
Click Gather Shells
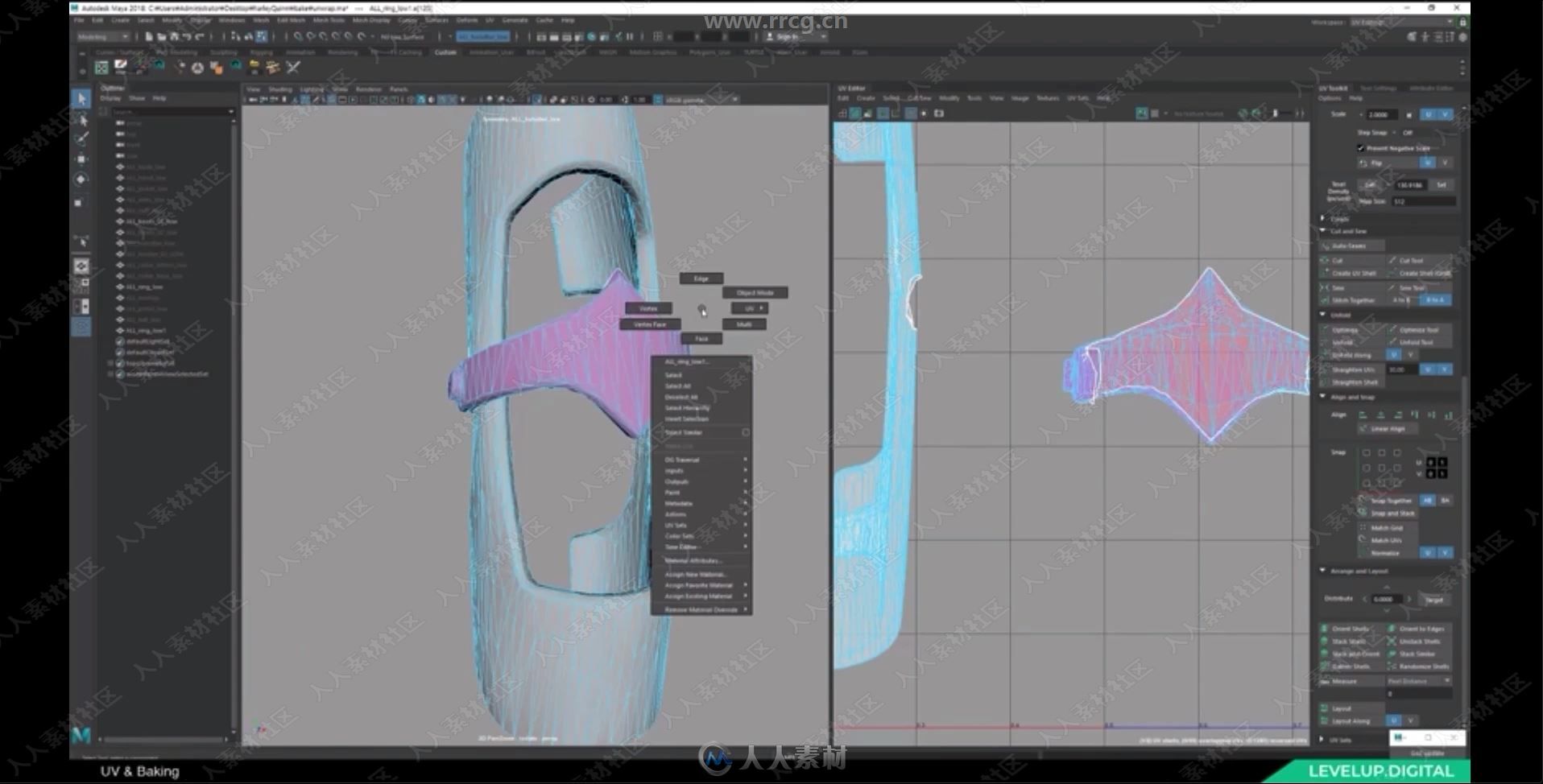click(x=1351, y=666)
